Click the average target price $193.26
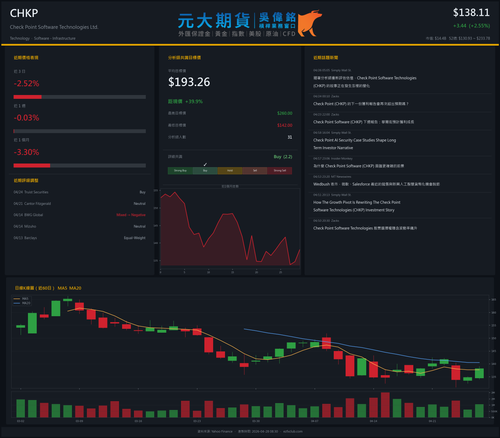This screenshot has height=438, width=500. click(189, 82)
